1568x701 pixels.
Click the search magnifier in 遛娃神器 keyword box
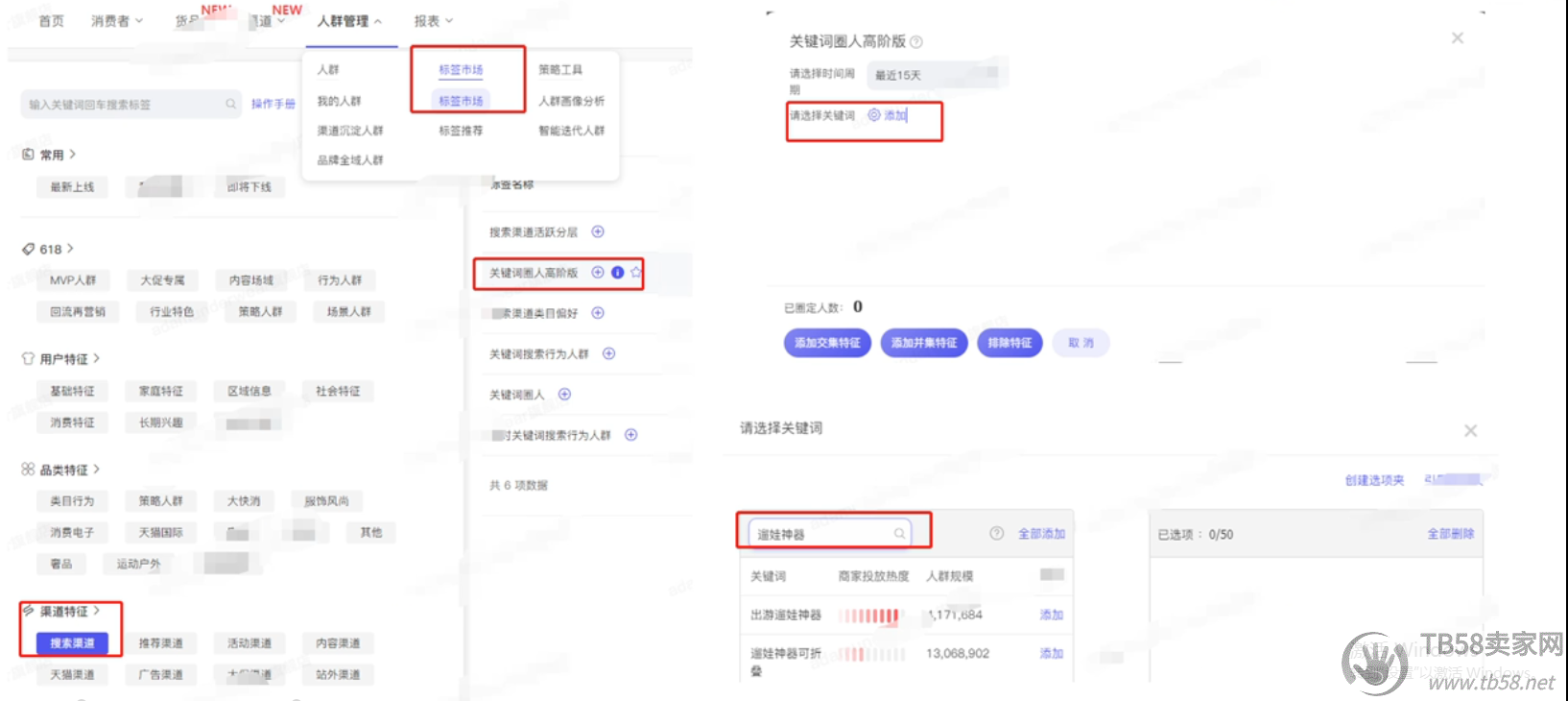(899, 534)
